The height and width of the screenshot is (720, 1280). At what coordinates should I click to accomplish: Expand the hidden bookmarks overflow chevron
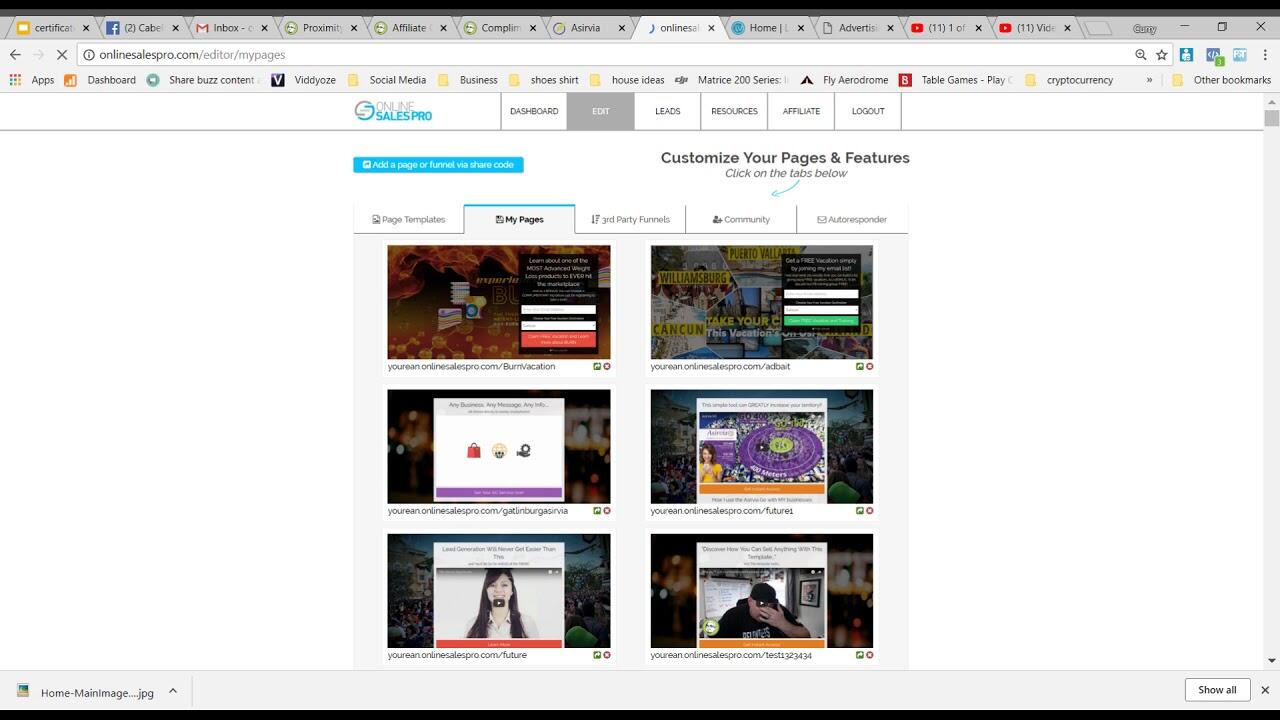(1149, 80)
